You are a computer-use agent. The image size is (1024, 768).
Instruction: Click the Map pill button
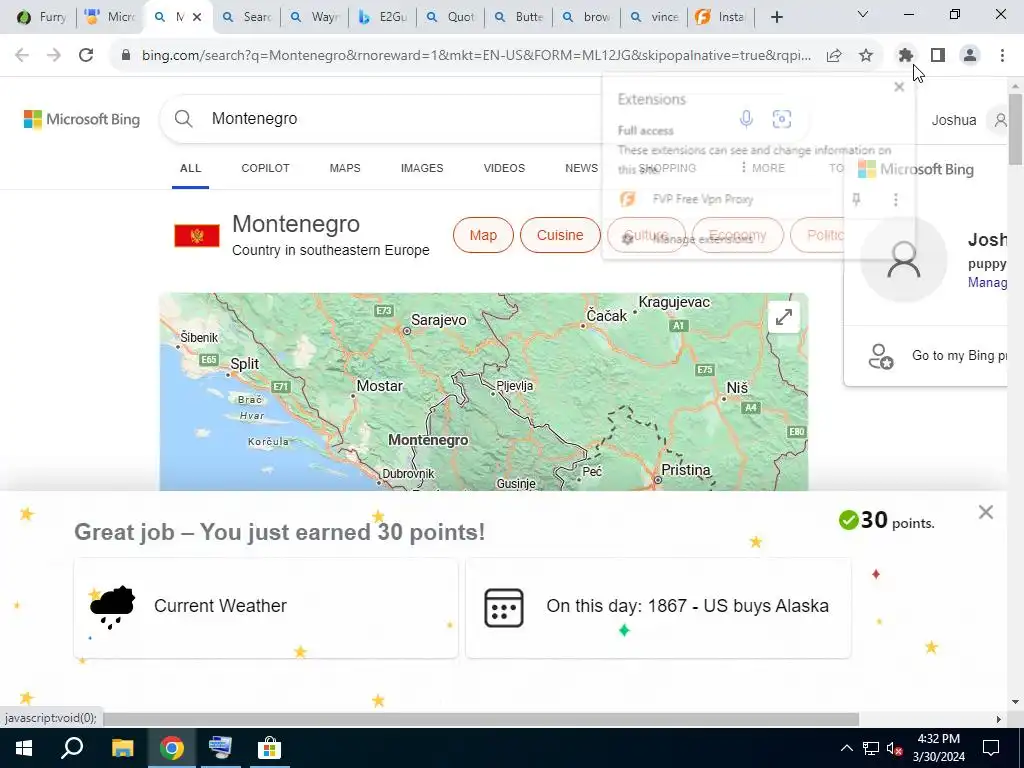[x=483, y=235]
